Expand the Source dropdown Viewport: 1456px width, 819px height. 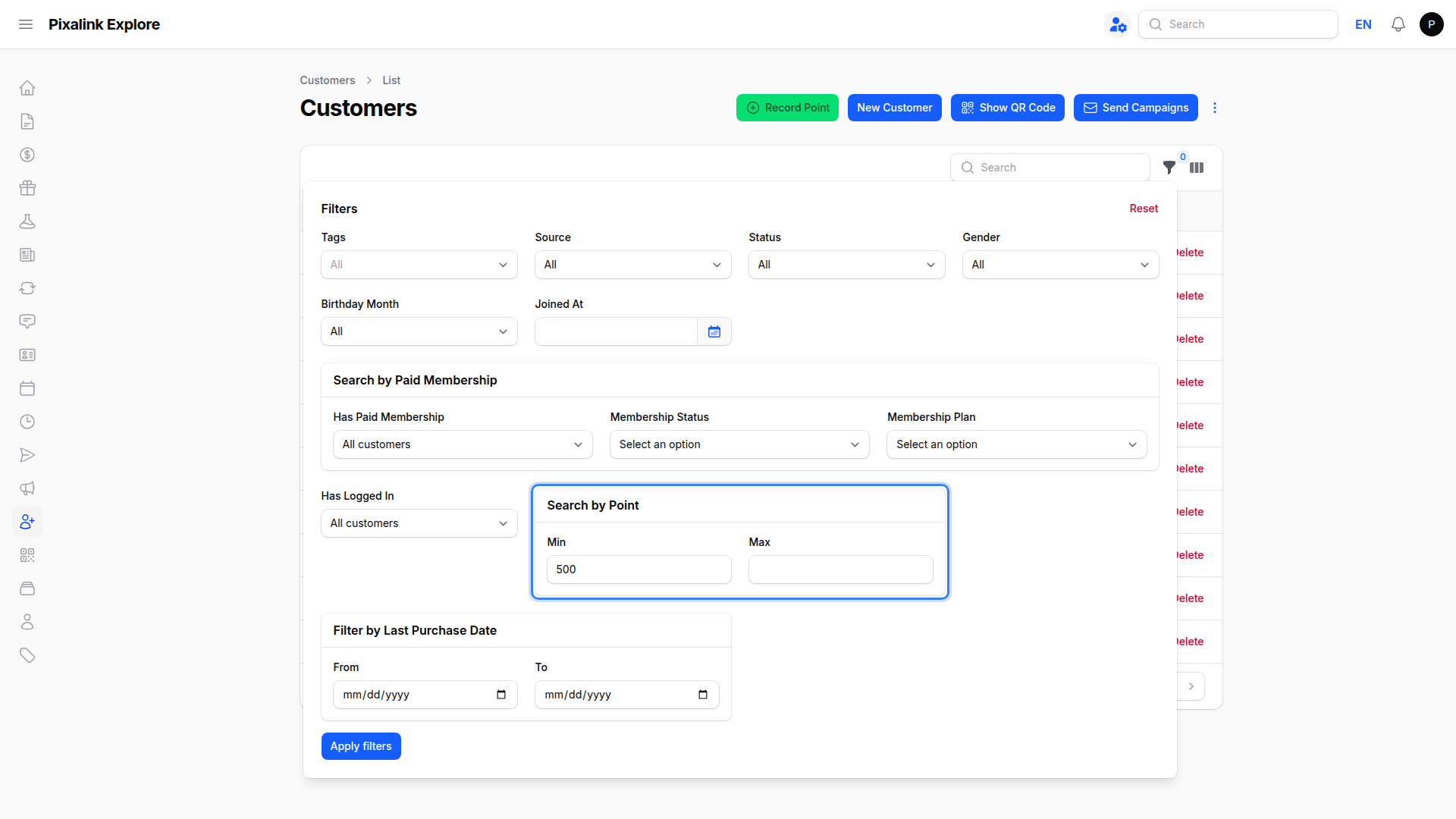(x=633, y=265)
